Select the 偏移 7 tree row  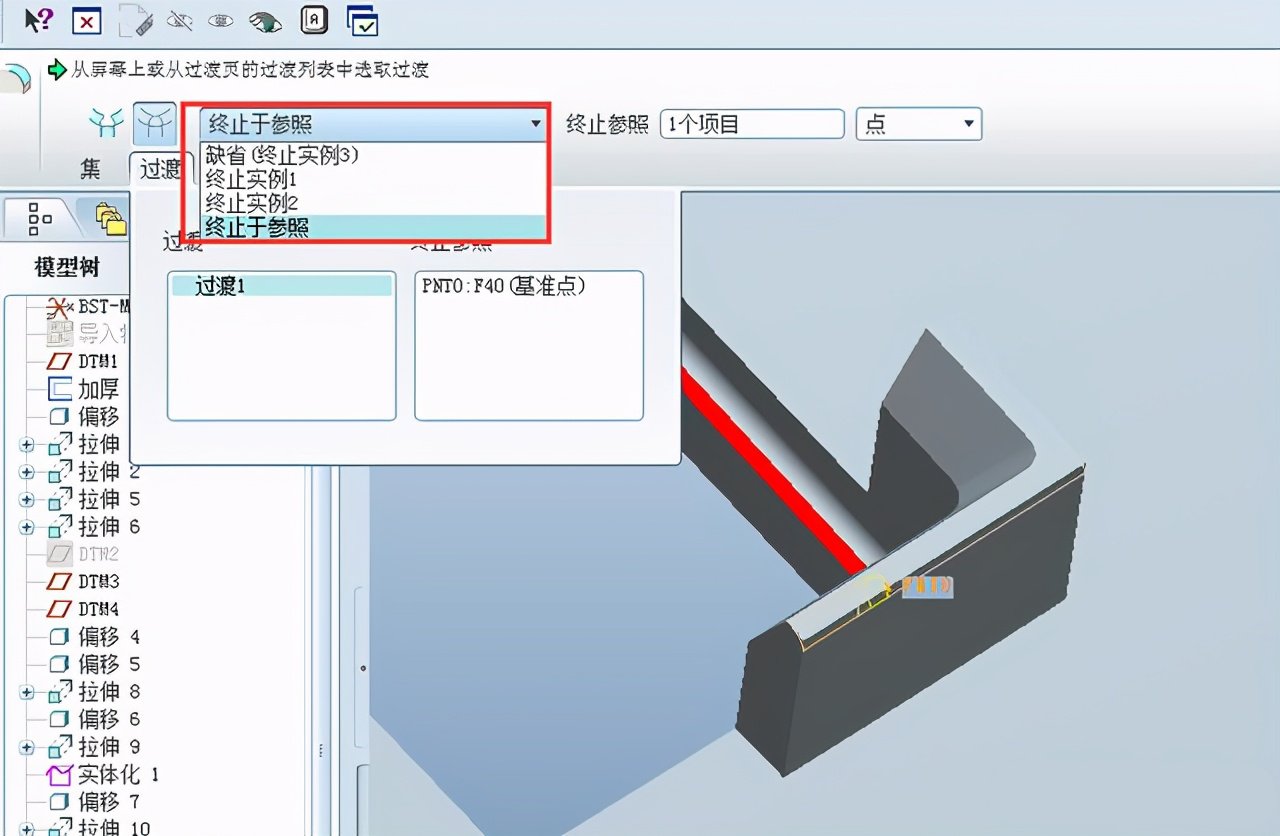pyautogui.click(x=94, y=802)
